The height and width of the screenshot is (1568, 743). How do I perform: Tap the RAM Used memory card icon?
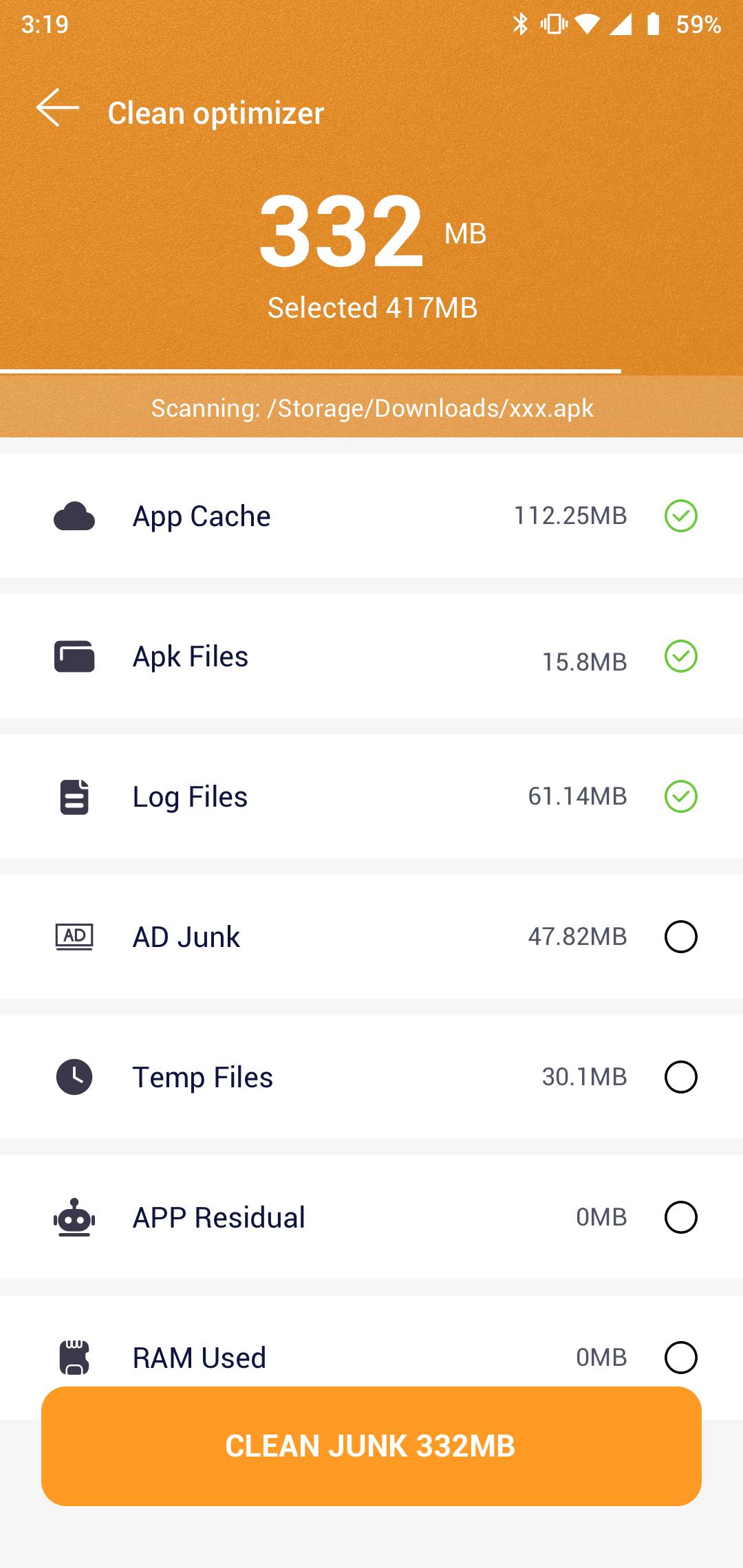[x=74, y=1358]
